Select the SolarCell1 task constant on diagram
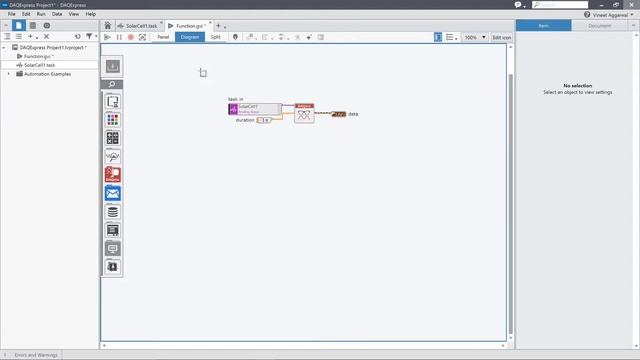Screen dimensions: 640x360 (x=255, y=109)
